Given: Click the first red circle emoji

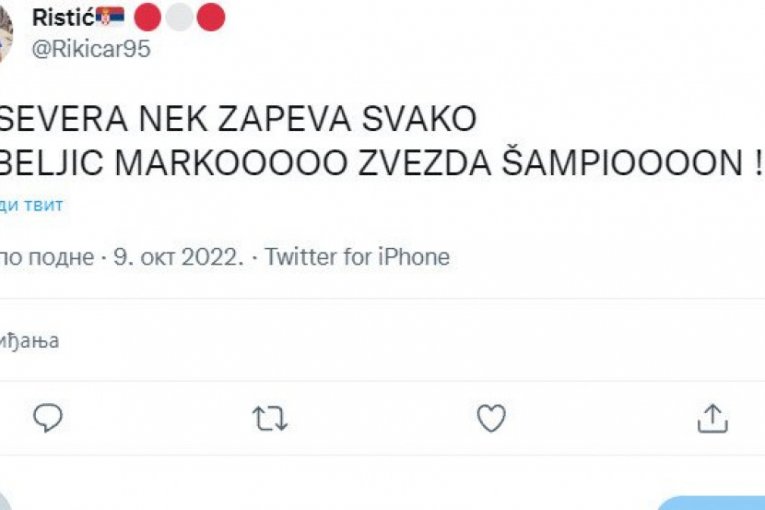Looking at the screenshot, I should 147,17.
